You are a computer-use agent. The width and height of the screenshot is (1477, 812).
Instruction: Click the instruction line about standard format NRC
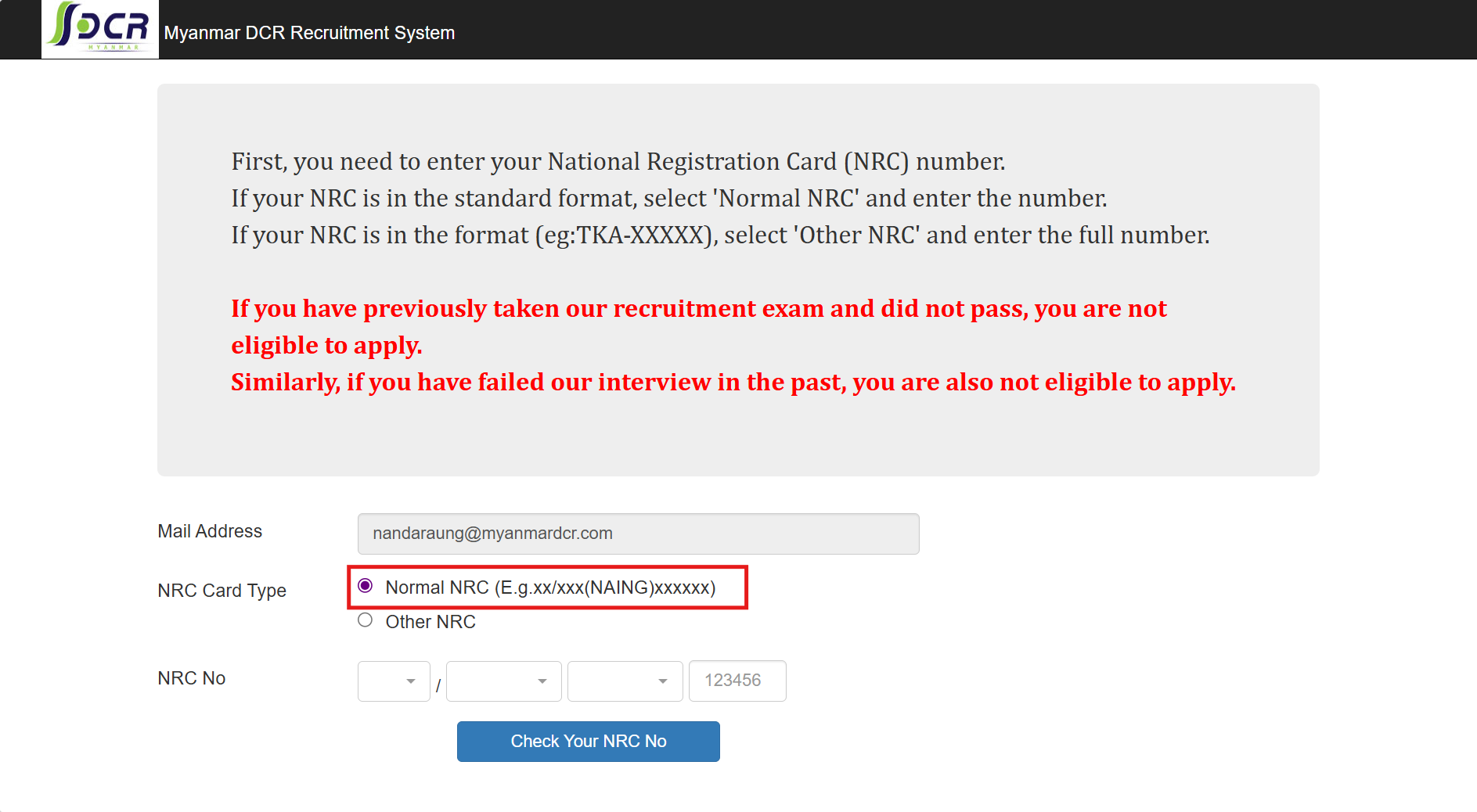(x=668, y=199)
